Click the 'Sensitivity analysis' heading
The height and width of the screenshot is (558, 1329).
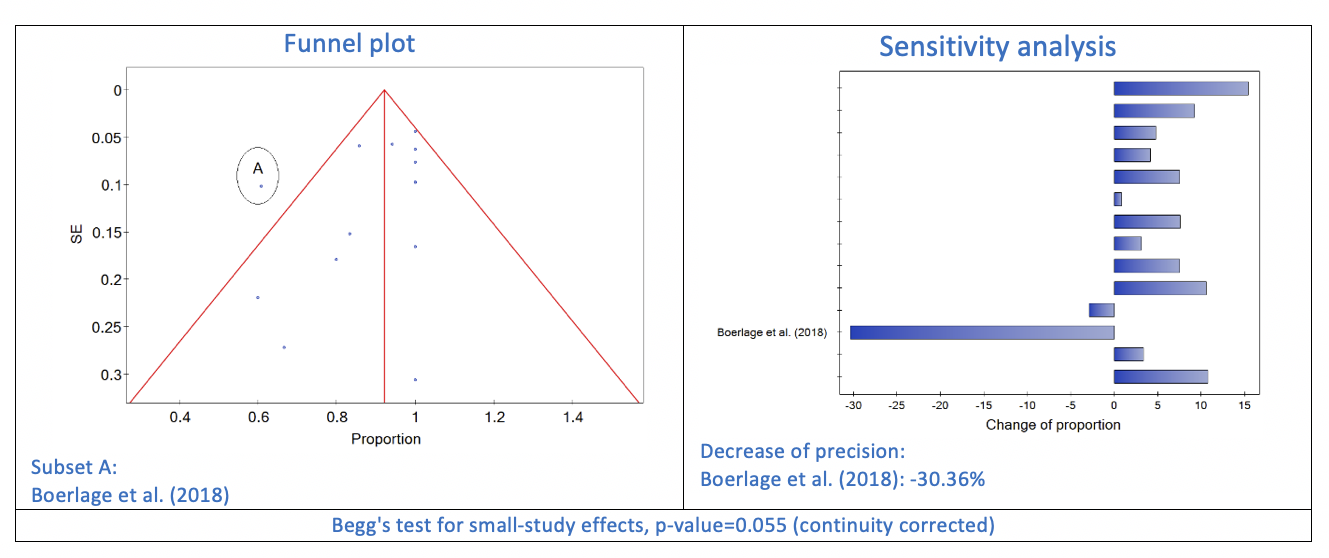tap(997, 46)
